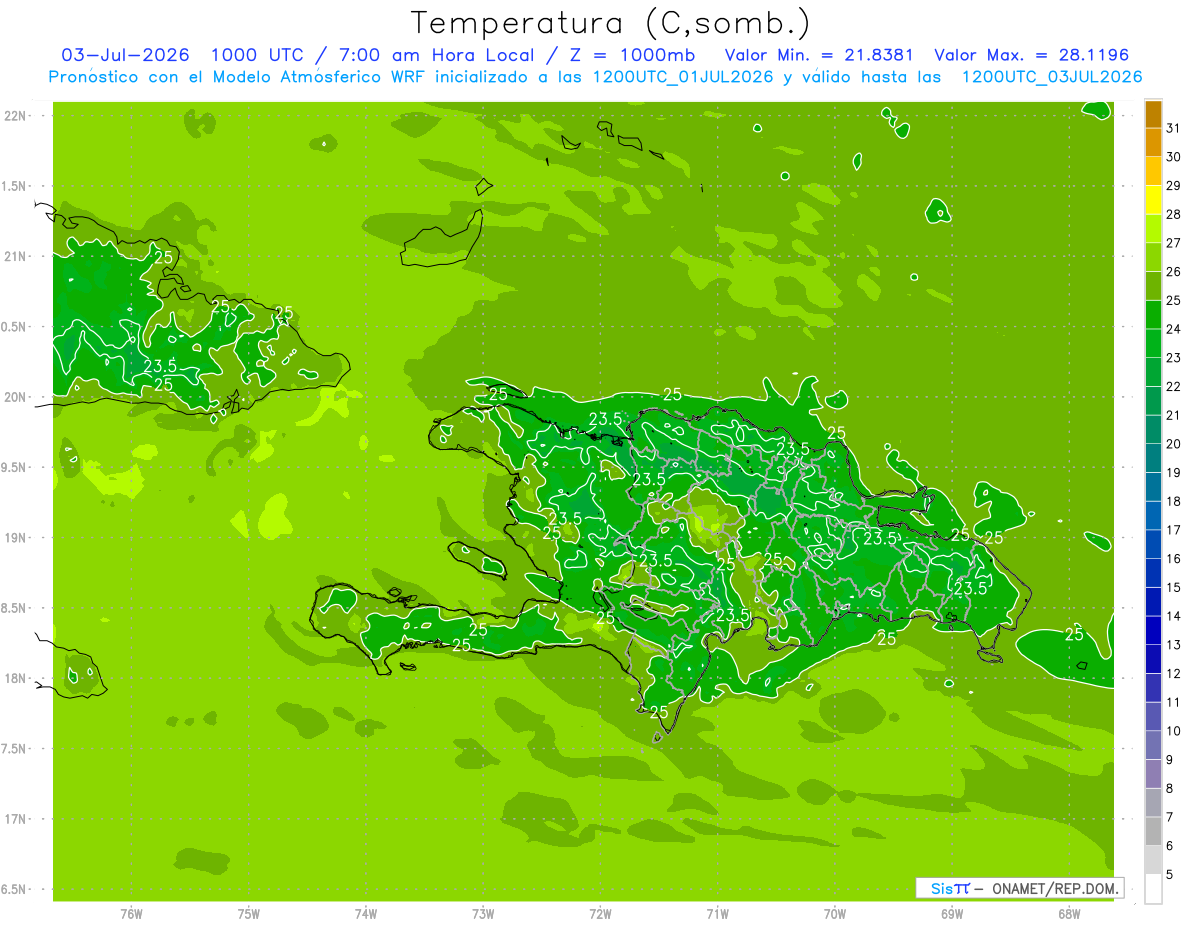Viewport: 1200px width, 927px height.
Task: Select the date text "03-Jul-2026"
Action: coord(126,55)
